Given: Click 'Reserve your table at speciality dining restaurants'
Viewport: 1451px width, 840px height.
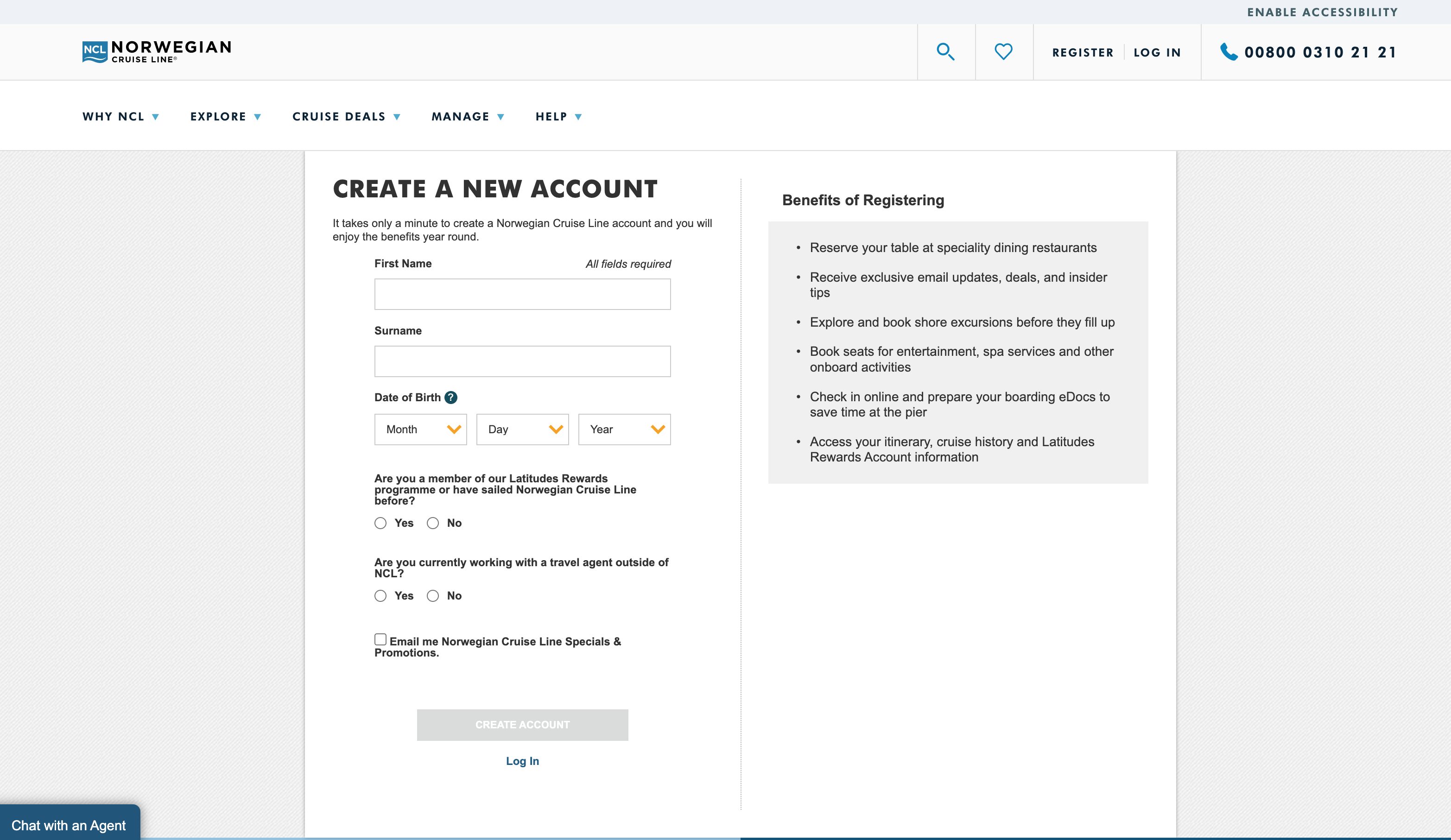Looking at the screenshot, I should (x=953, y=247).
